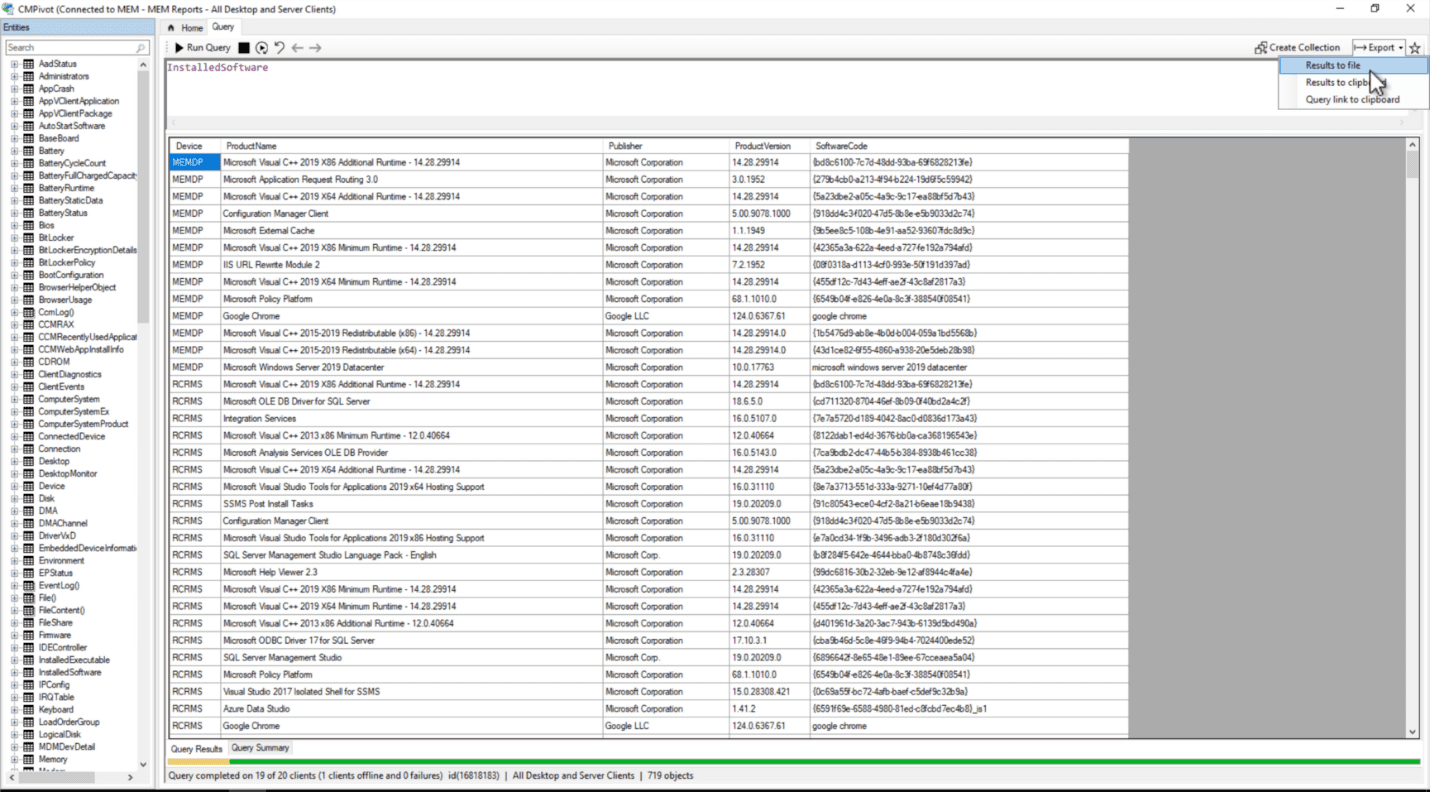Sort results by the Publisher column header
1430x792 pixels.
coord(666,146)
